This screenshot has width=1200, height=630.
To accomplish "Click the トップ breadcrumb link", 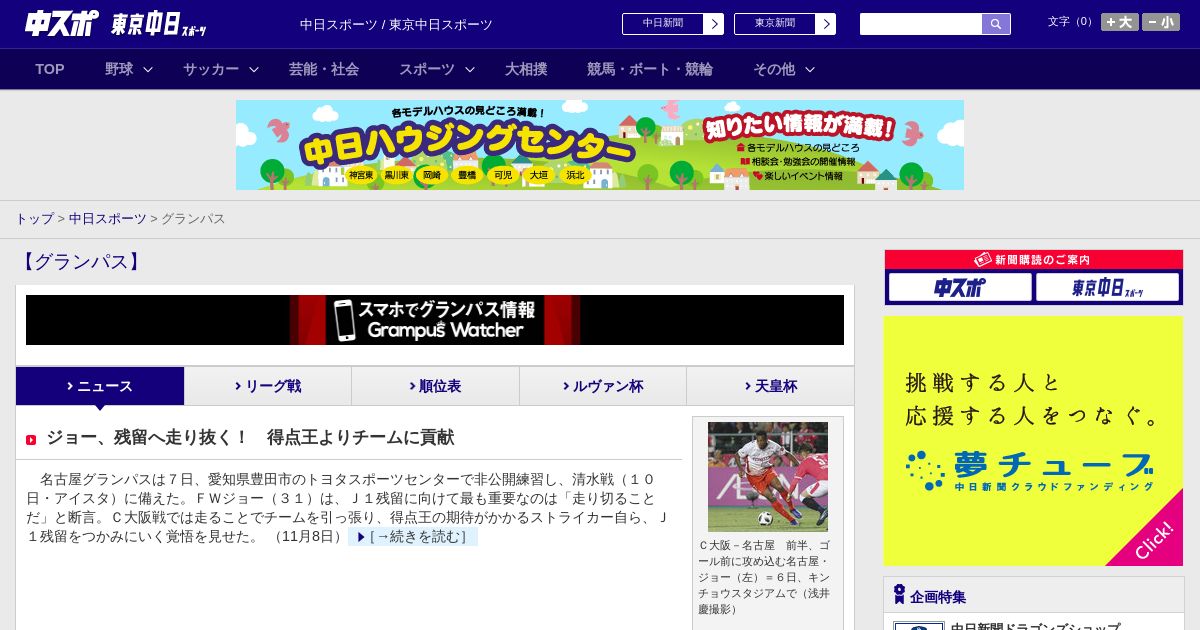I will click(34, 218).
